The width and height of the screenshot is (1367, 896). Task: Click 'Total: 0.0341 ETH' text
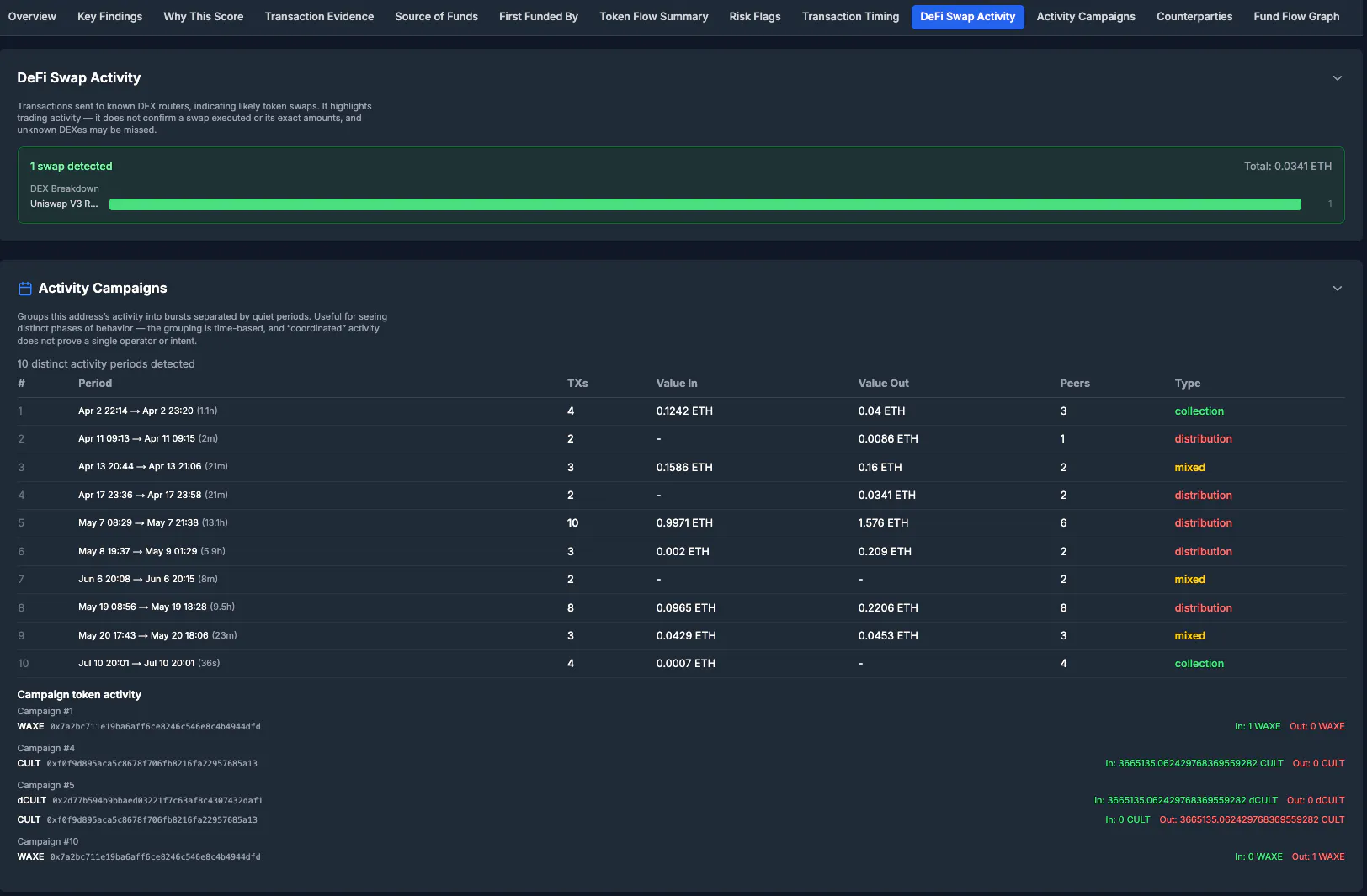pos(1287,167)
